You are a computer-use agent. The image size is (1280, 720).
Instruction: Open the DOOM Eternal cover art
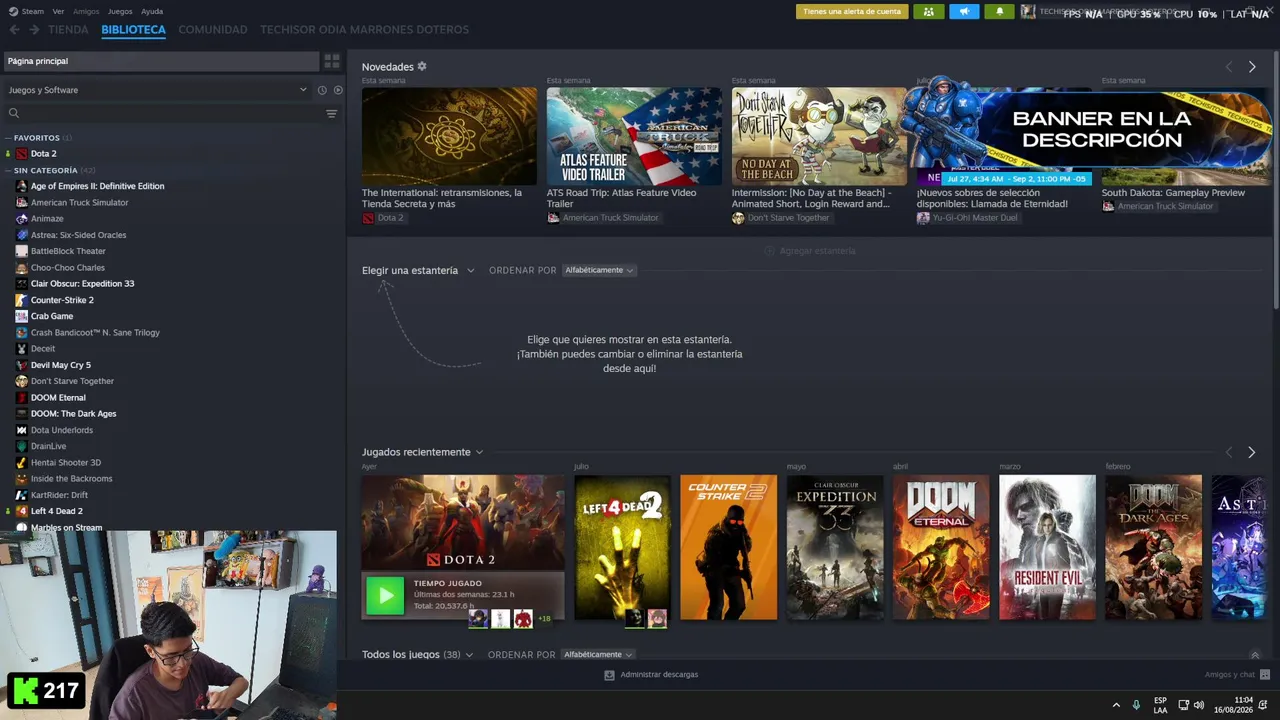[941, 547]
